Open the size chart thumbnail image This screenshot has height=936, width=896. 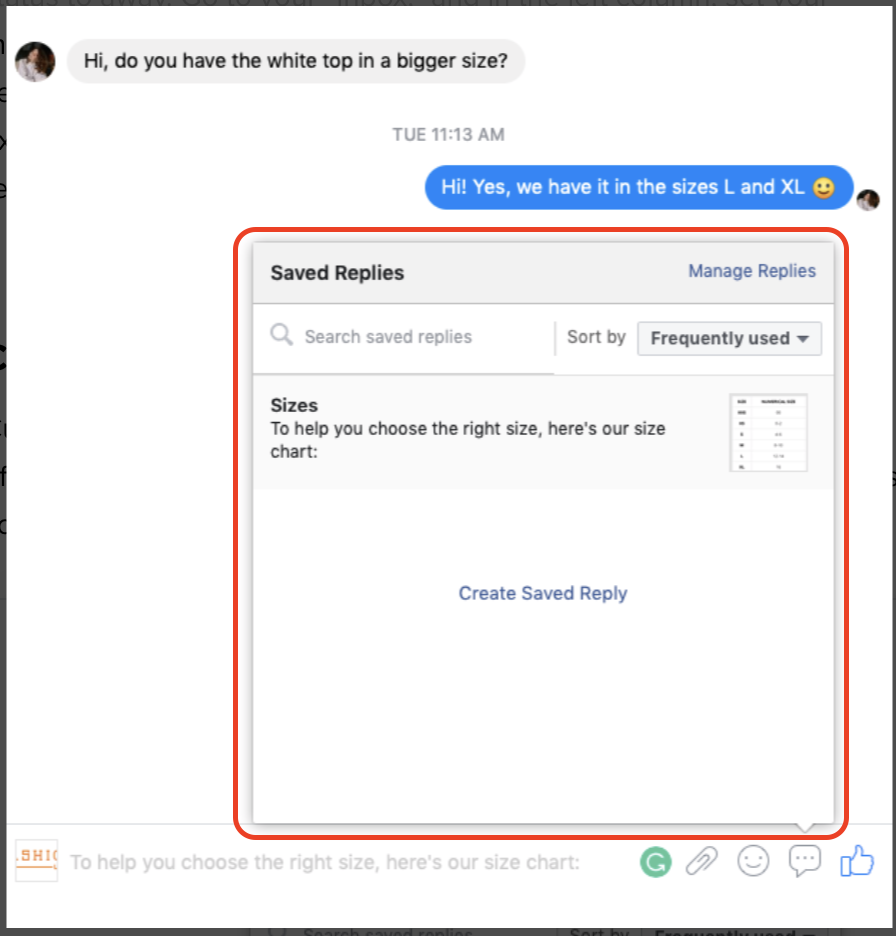pyautogui.click(x=768, y=432)
